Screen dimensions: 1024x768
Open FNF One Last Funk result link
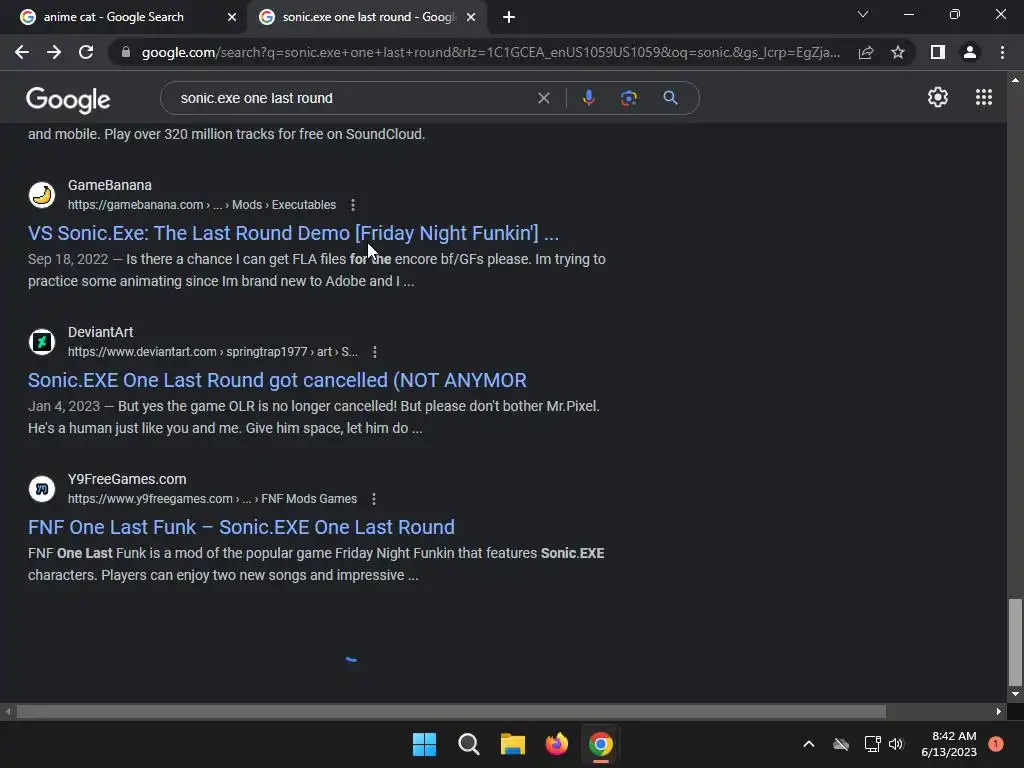click(x=241, y=527)
